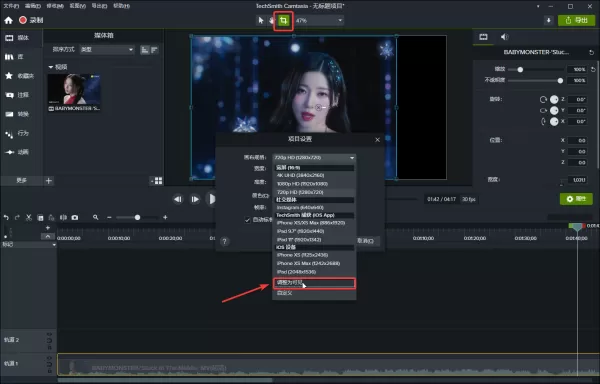Click the split clip icon in timeline toolbar

click(x=63, y=217)
